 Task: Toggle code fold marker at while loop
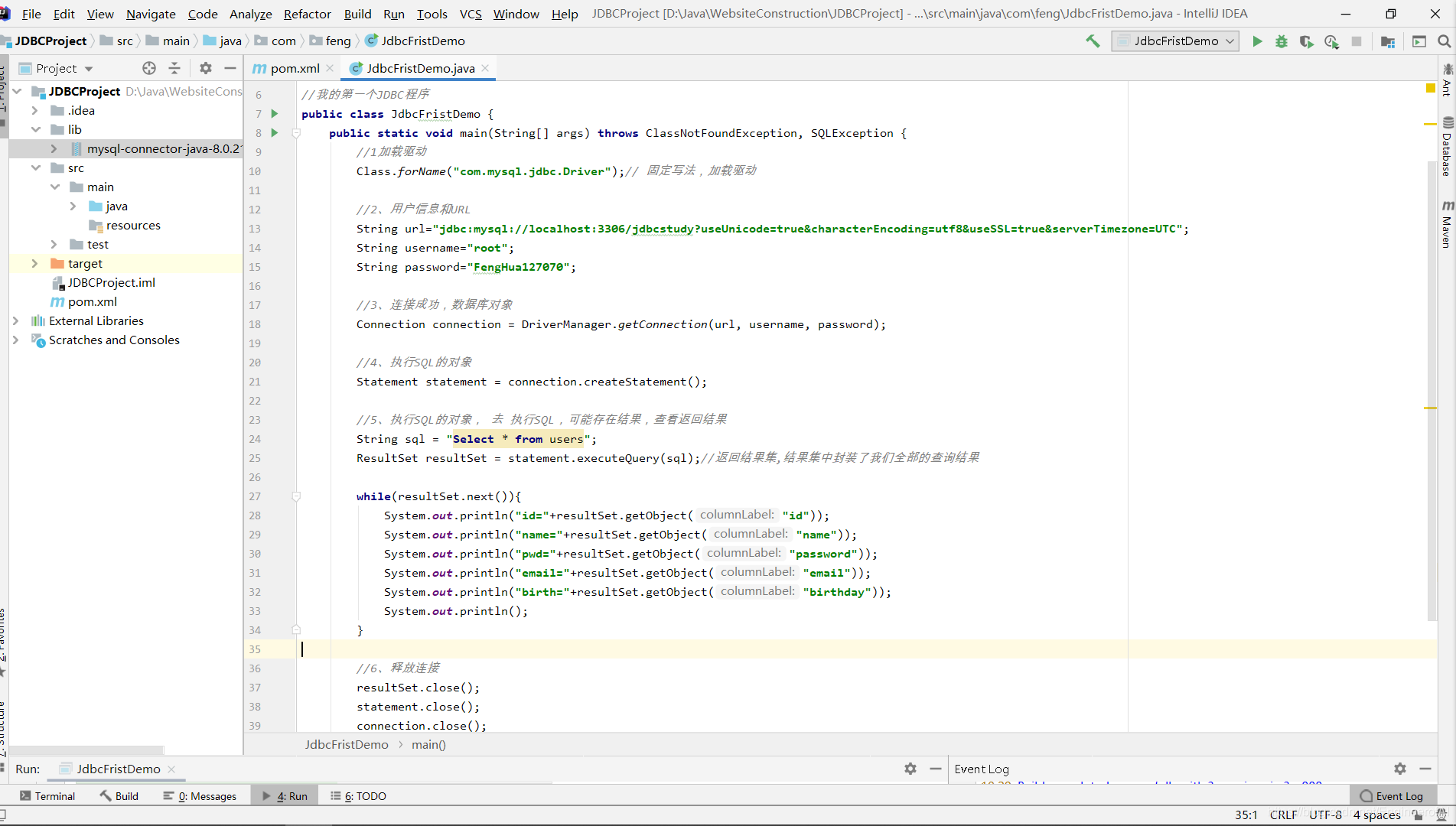pos(296,496)
